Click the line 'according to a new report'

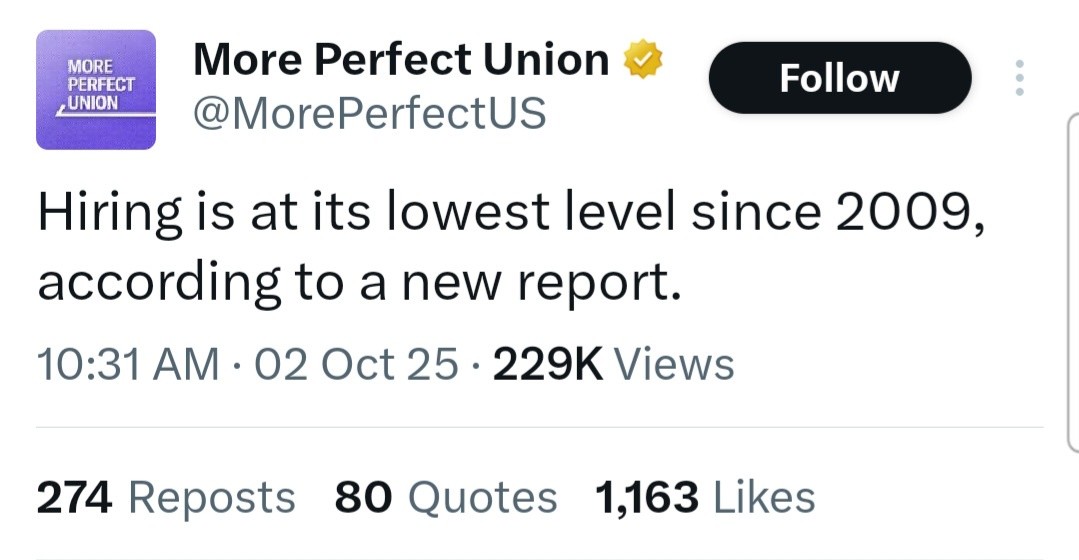[359, 283]
